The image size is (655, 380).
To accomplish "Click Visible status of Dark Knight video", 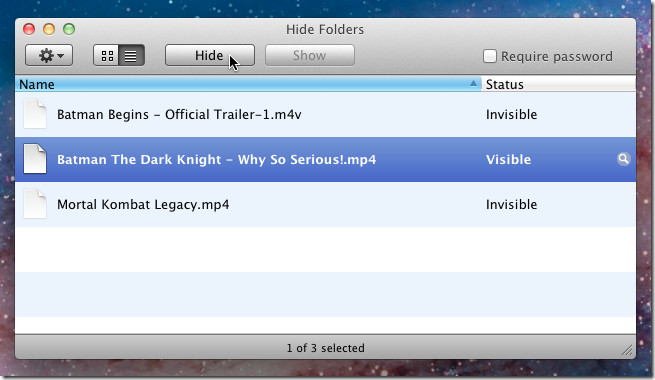I will point(508,160).
